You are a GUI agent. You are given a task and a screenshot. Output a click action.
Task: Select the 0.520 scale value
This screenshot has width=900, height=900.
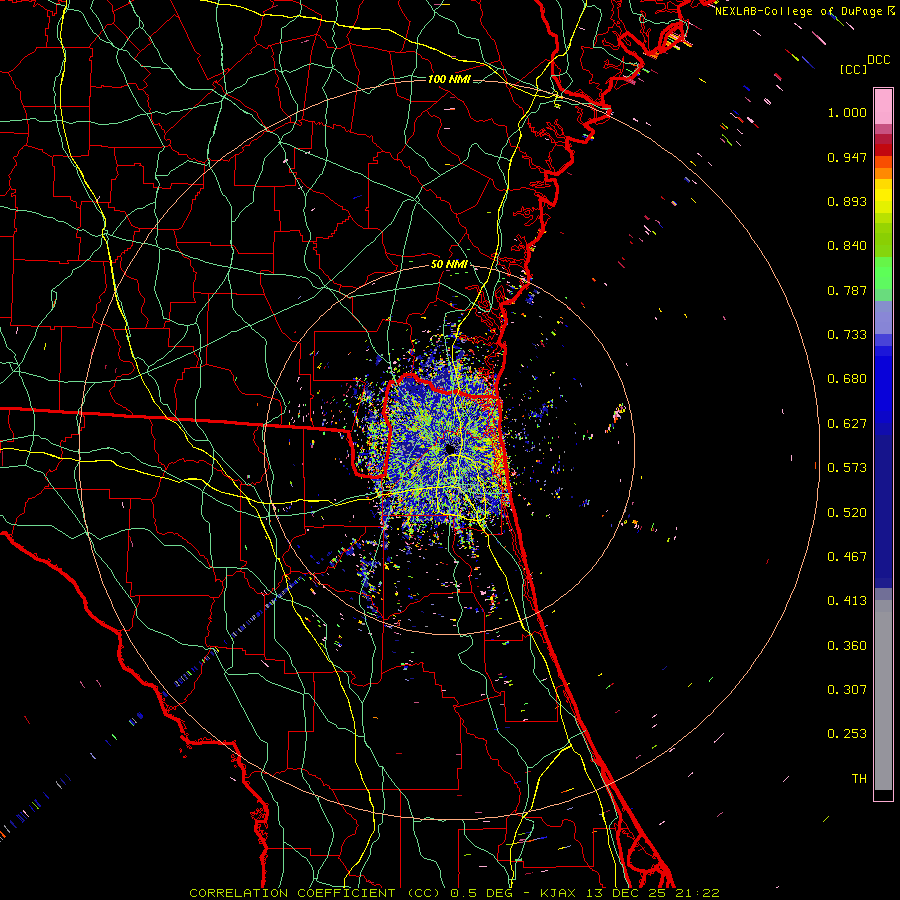847,513
